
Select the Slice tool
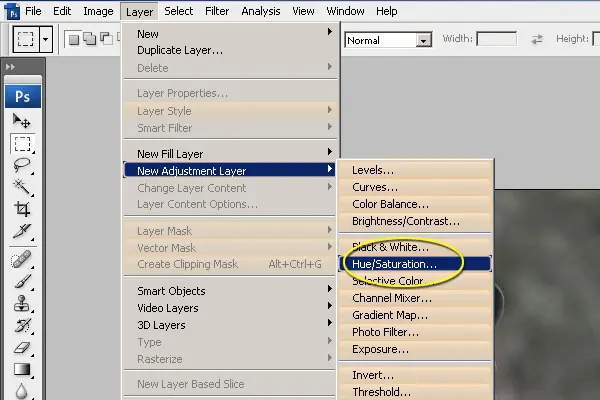tap(22, 231)
